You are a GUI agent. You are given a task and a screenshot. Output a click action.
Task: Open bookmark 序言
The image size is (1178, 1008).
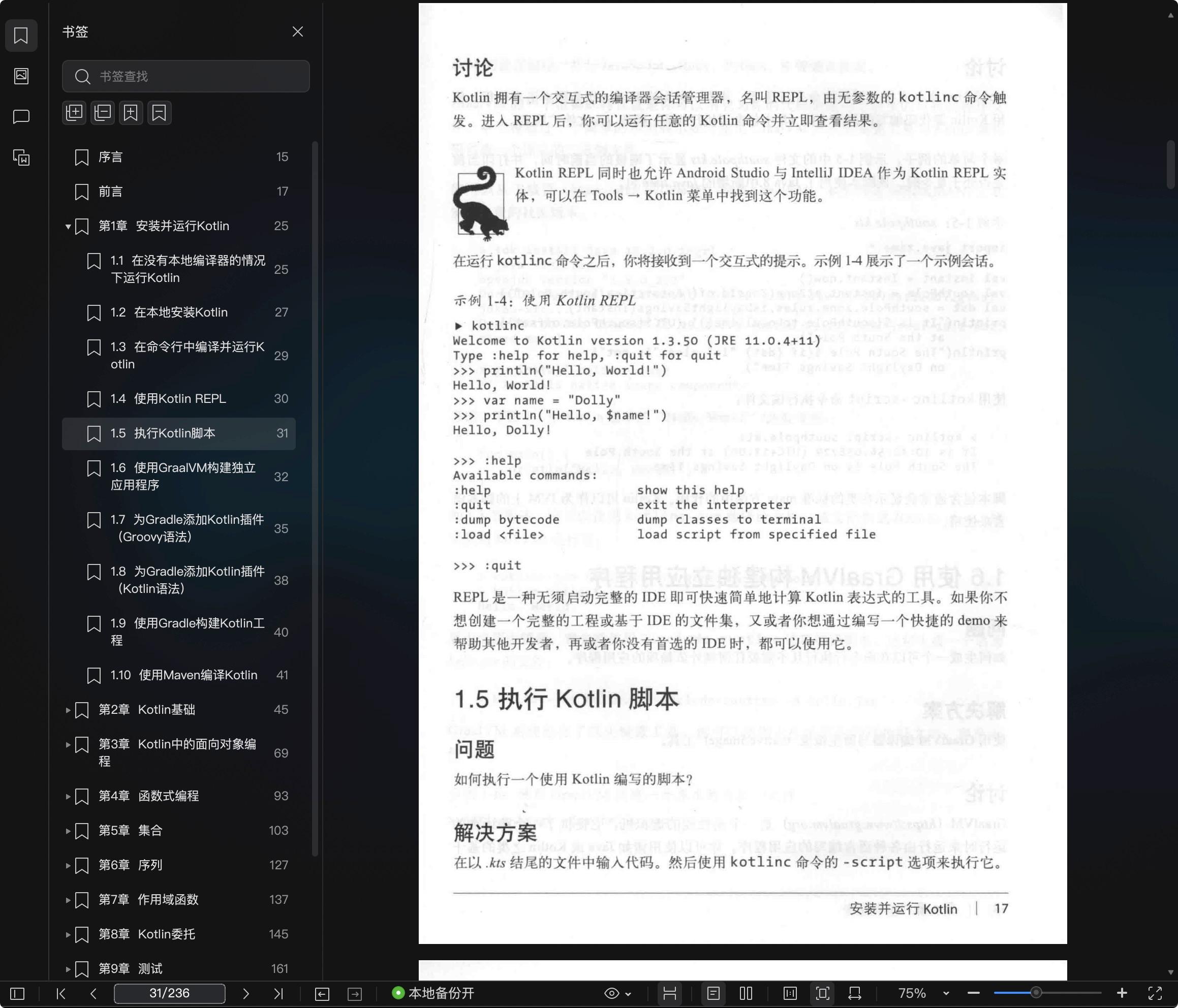(x=178, y=157)
